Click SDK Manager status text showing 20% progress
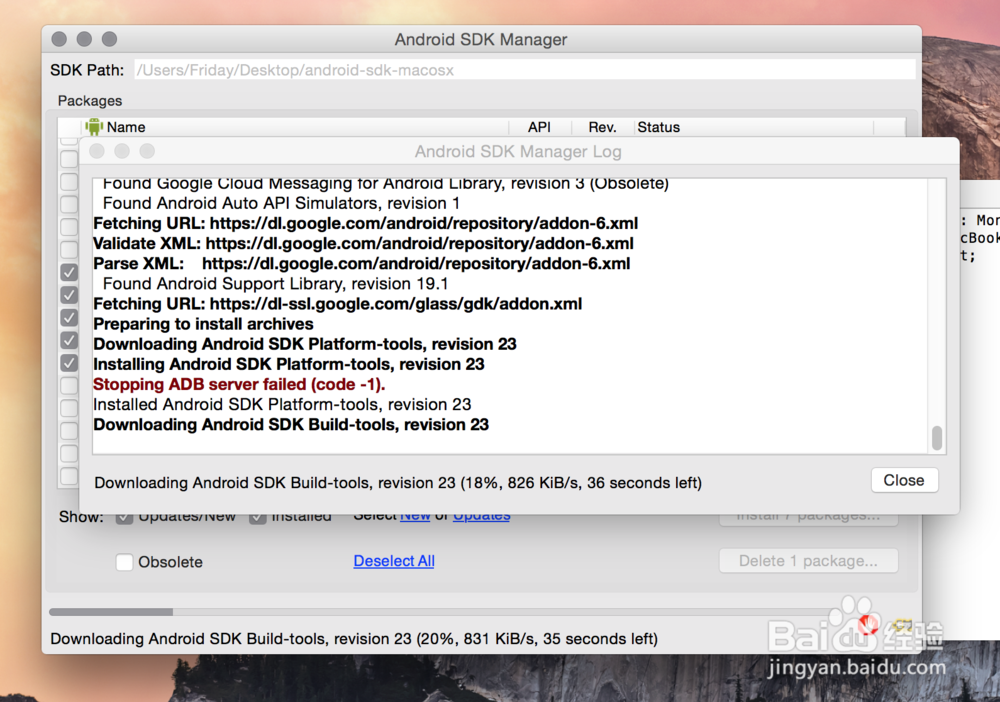Screen dimensions: 1000x702 tap(354, 639)
